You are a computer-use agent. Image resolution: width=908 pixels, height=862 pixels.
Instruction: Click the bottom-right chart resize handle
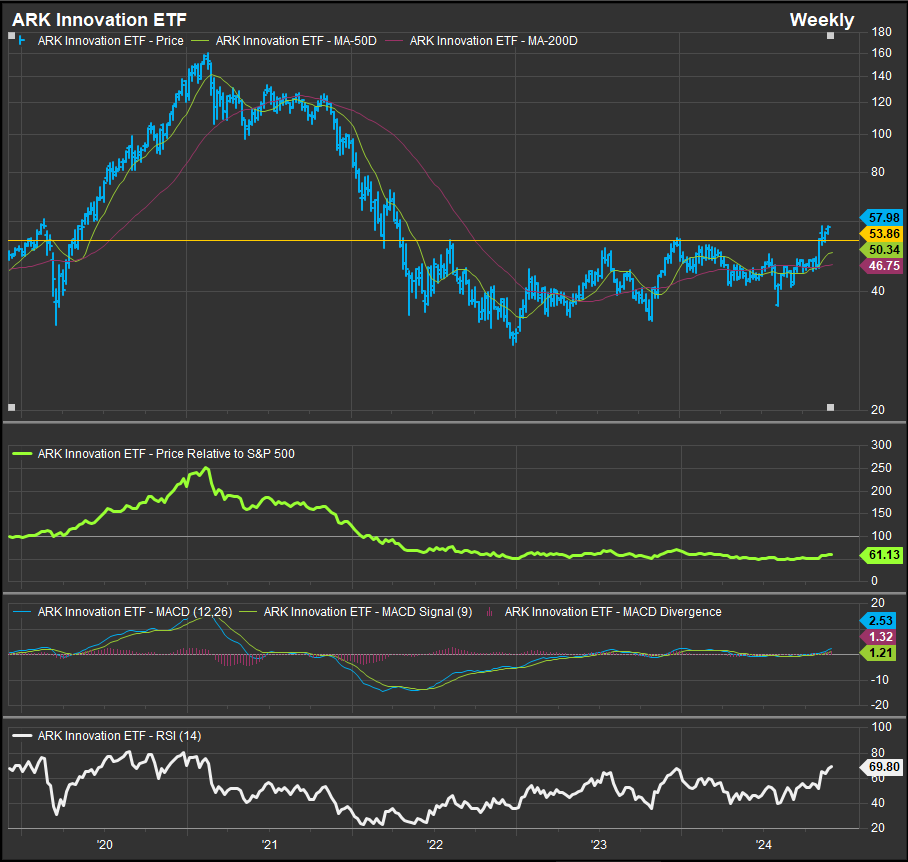tap(830, 407)
